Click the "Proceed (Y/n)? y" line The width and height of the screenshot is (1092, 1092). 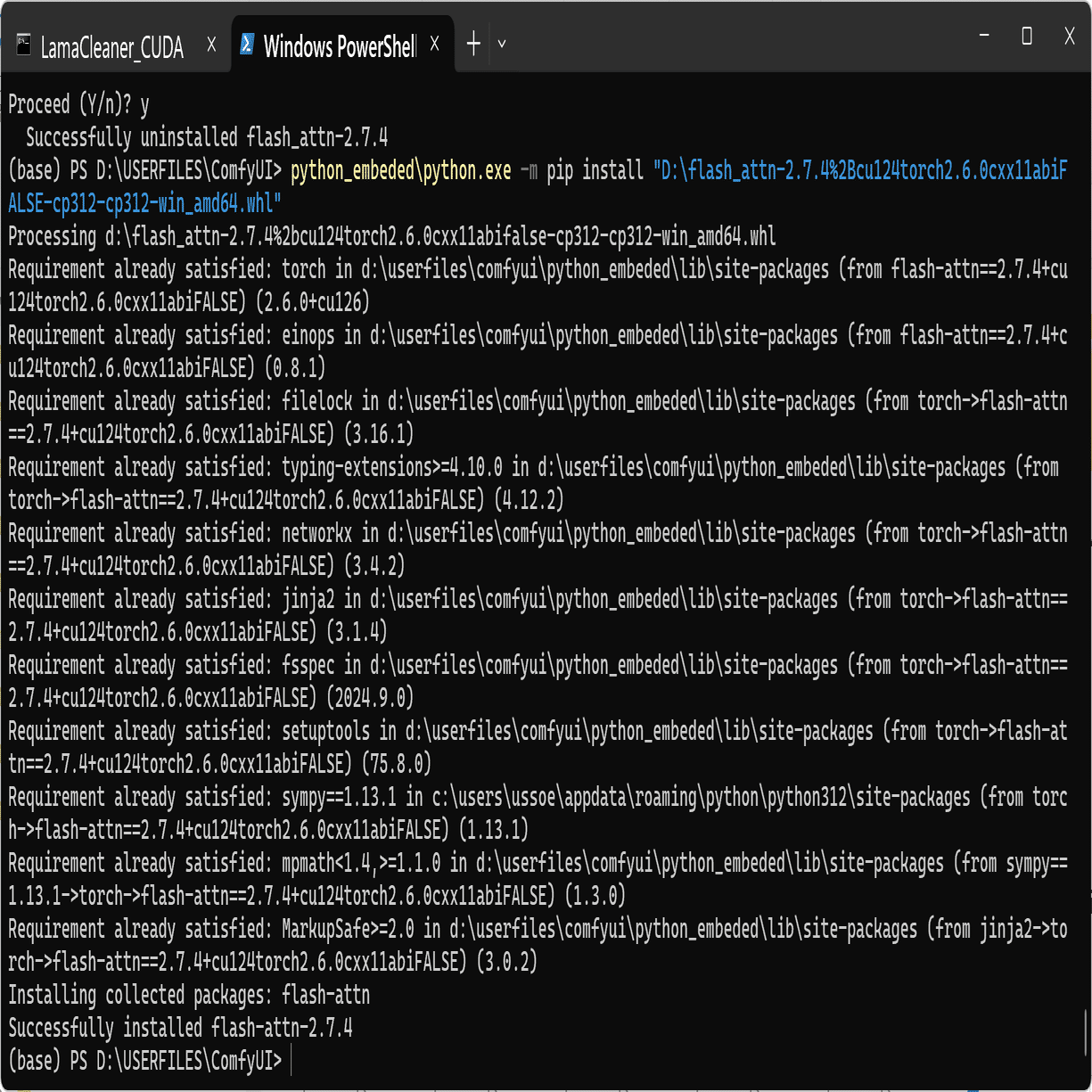click(78, 104)
